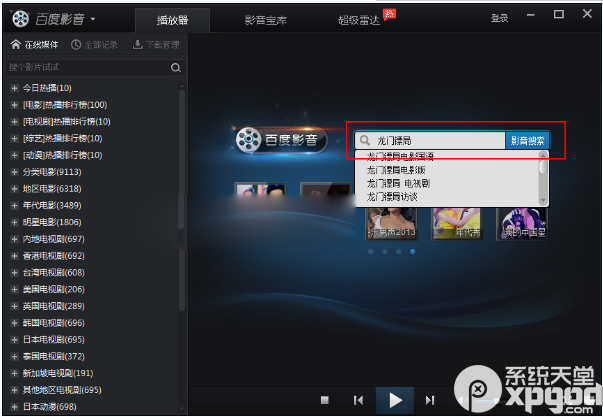Image resolution: width=603 pixels, height=417 pixels.
Task: Expand [电影]热播排行榜(100) node
Action: click(x=14, y=105)
